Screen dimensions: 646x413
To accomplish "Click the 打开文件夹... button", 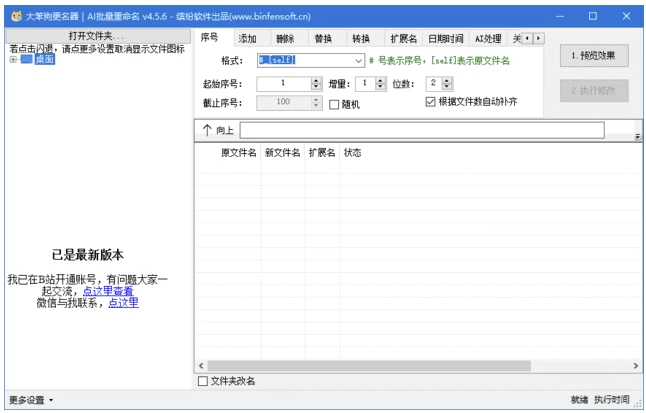I will 97,36.
